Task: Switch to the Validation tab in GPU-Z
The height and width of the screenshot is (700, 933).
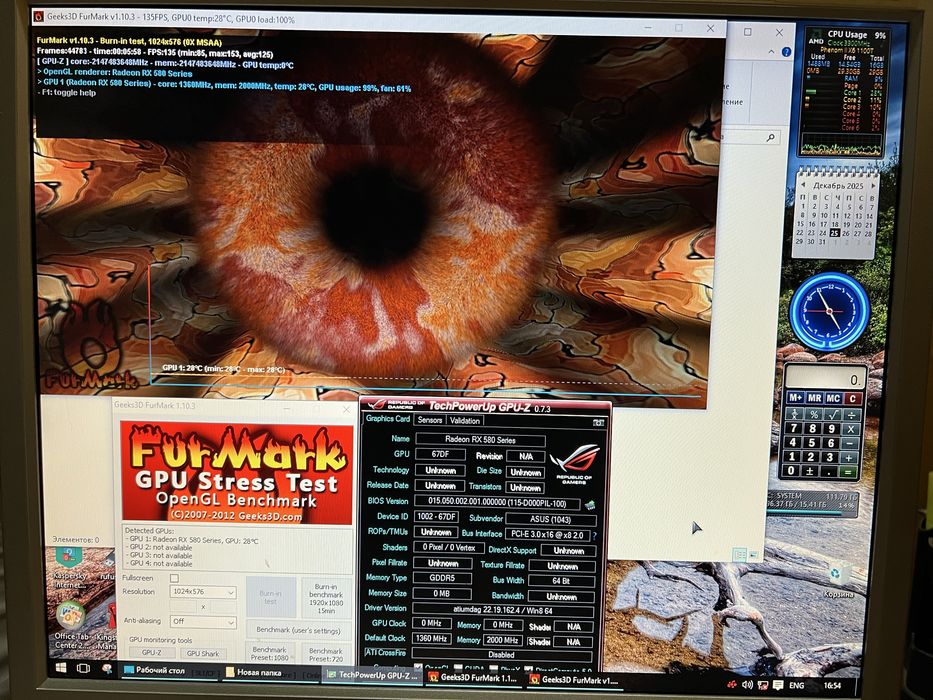Action: click(465, 420)
